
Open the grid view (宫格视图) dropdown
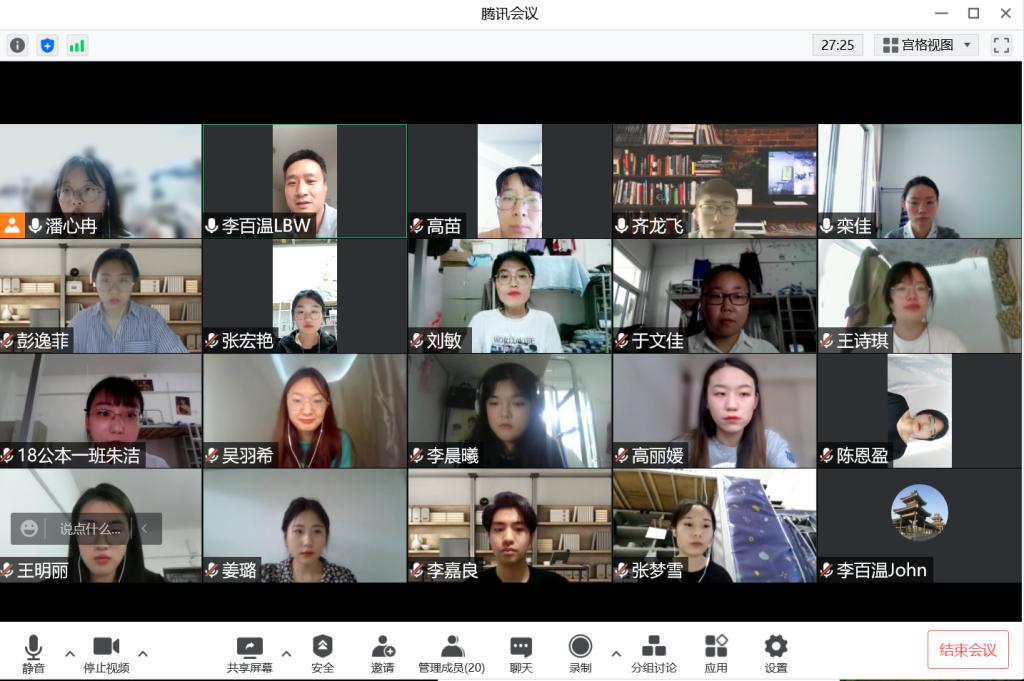(x=927, y=45)
